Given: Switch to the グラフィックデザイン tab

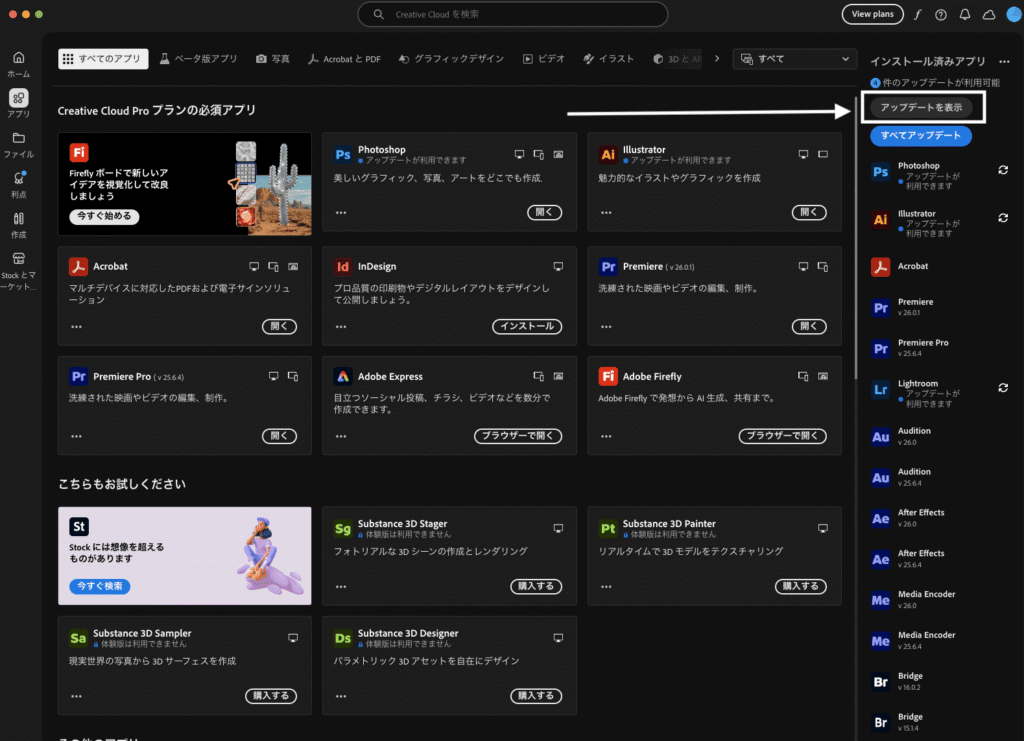Looking at the screenshot, I should coord(451,59).
